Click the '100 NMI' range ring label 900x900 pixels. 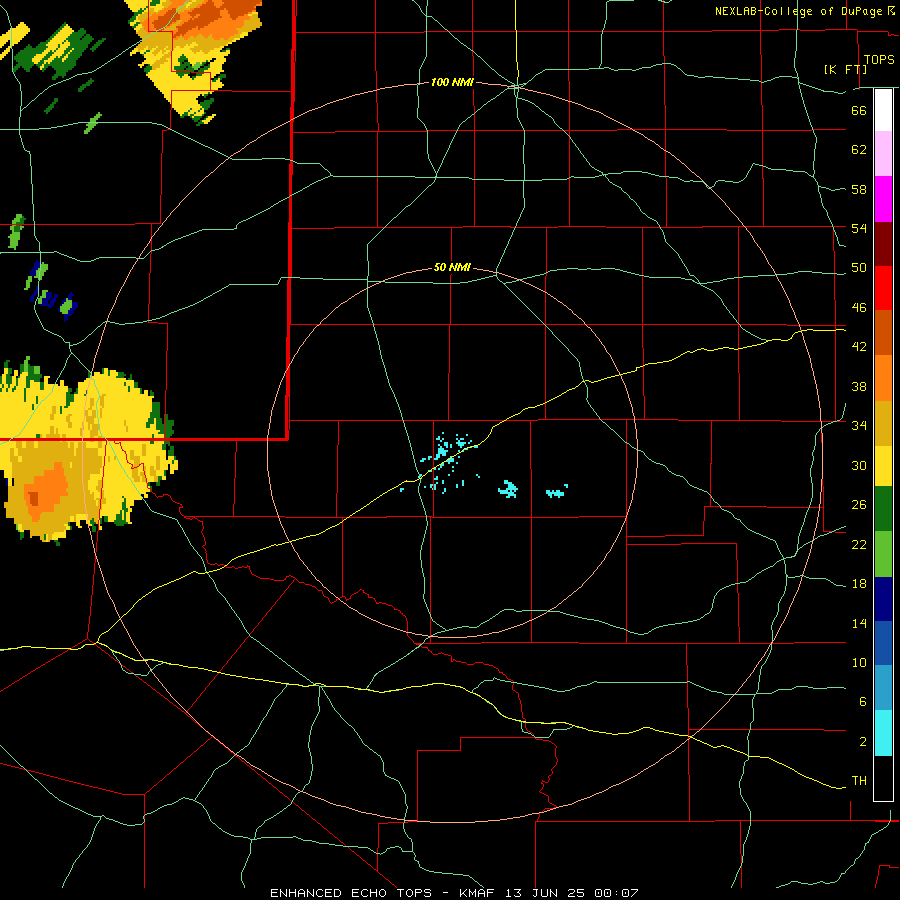tap(452, 83)
